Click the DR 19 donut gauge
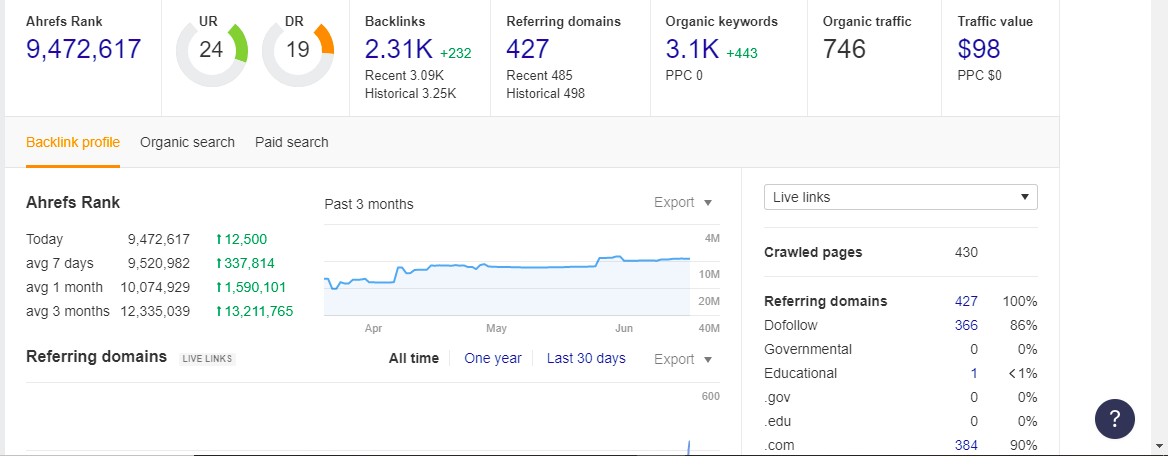Screen dimensions: 1168x456 click(298, 50)
